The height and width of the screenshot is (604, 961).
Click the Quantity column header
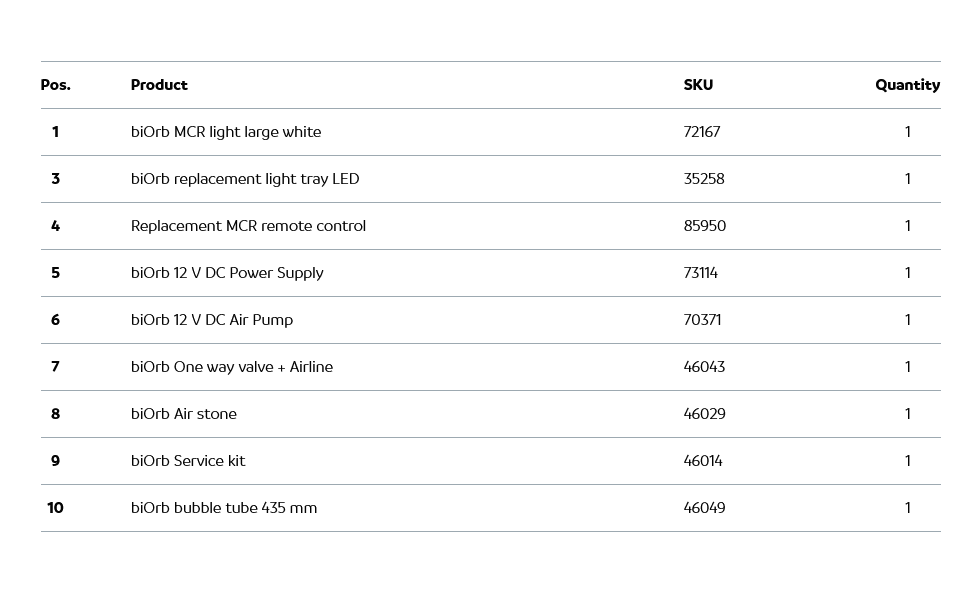(x=907, y=85)
